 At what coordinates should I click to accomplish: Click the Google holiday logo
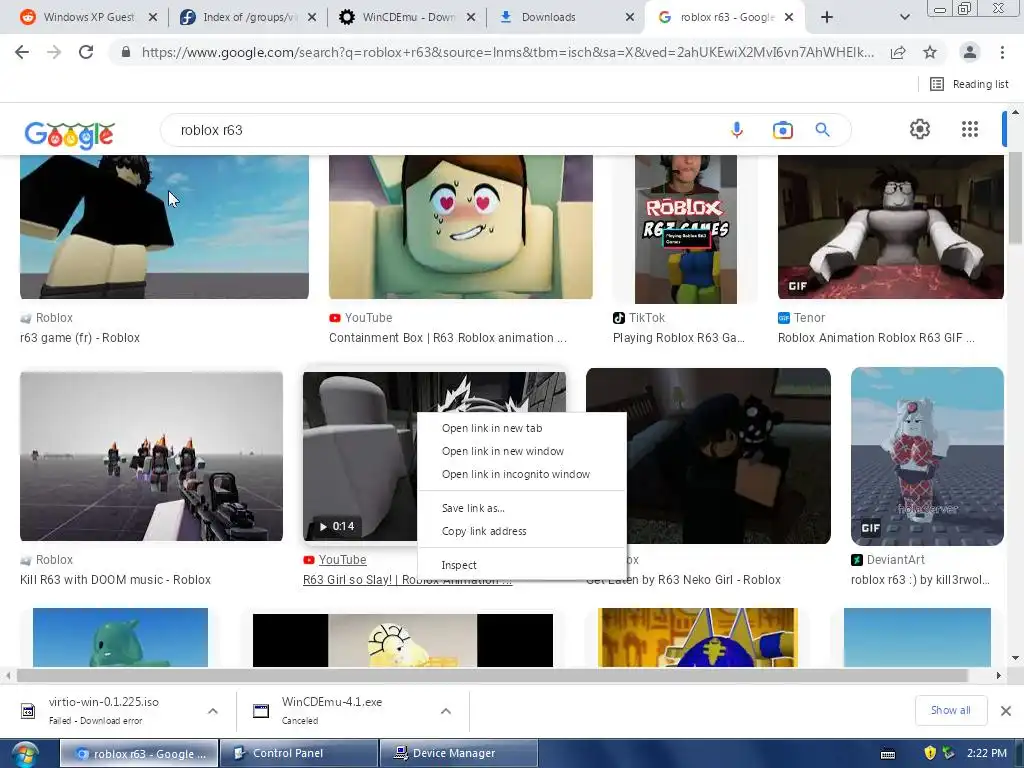click(x=69, y=134)
